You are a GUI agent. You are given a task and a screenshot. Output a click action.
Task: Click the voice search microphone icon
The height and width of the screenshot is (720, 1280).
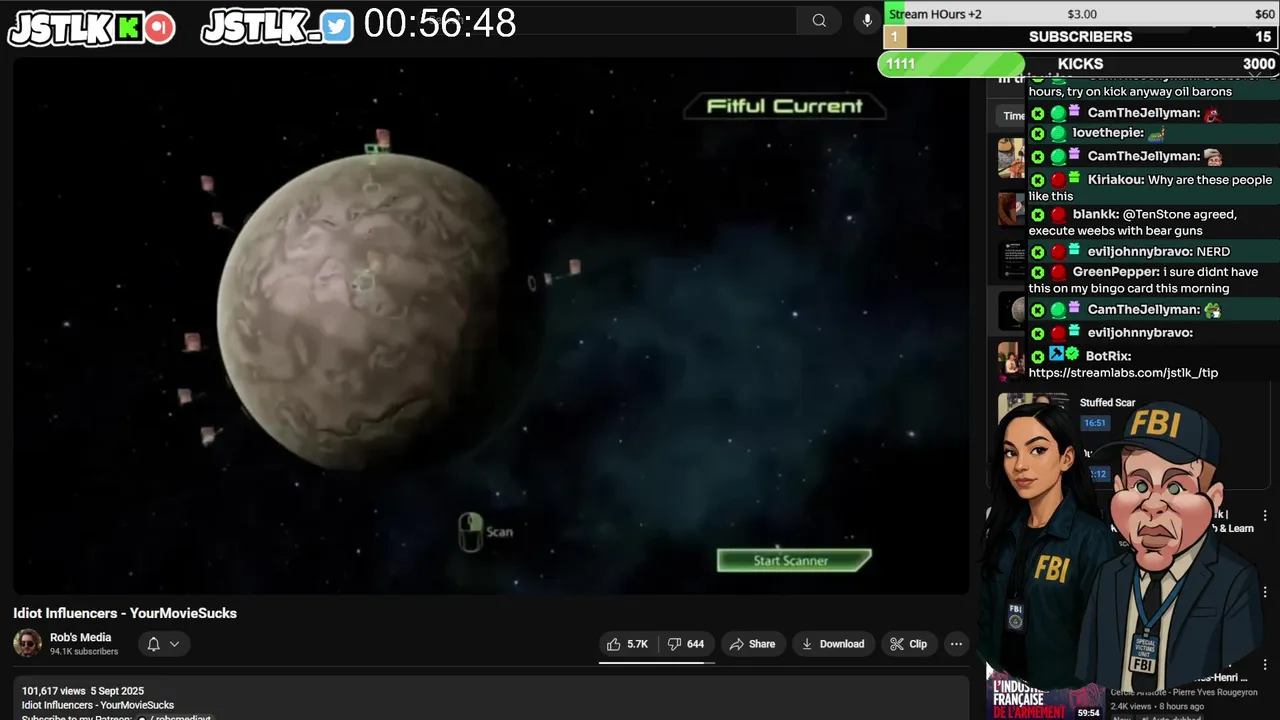[867, 20]
